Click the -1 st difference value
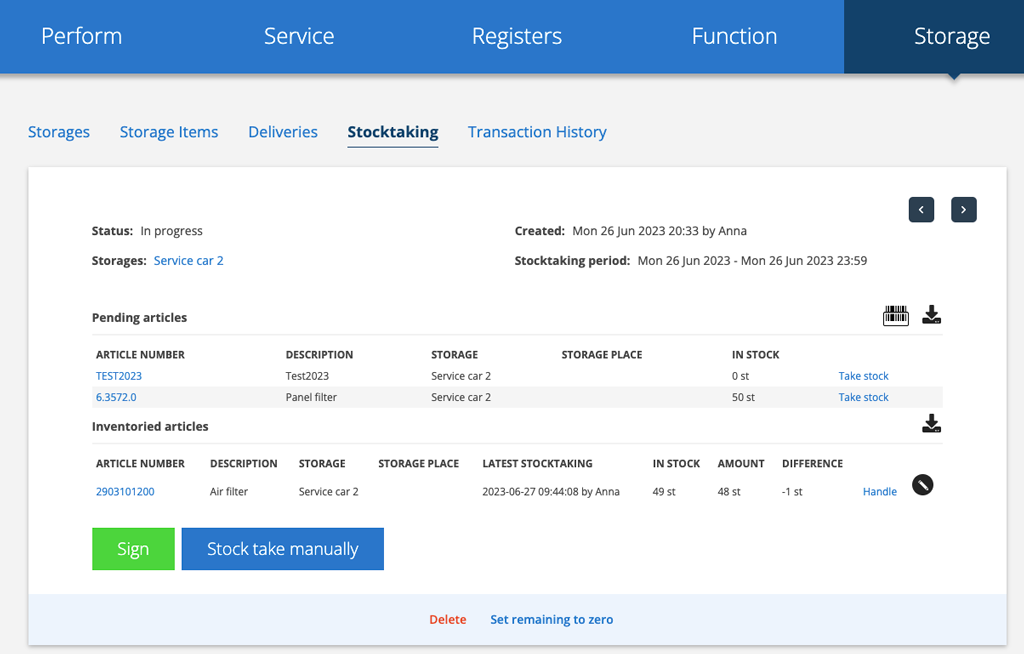 click(792, 491)
